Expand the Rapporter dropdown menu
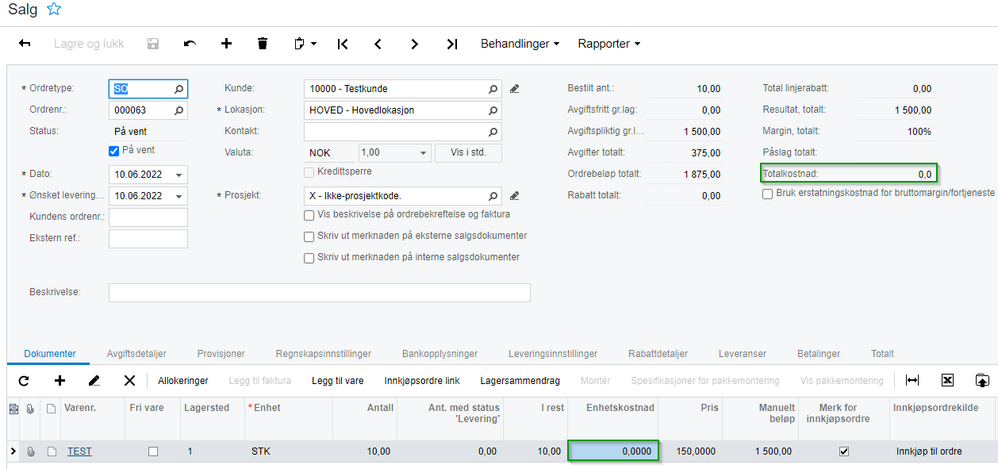The width and height of the screenshot is (998, 469). (x=609, y=44)
